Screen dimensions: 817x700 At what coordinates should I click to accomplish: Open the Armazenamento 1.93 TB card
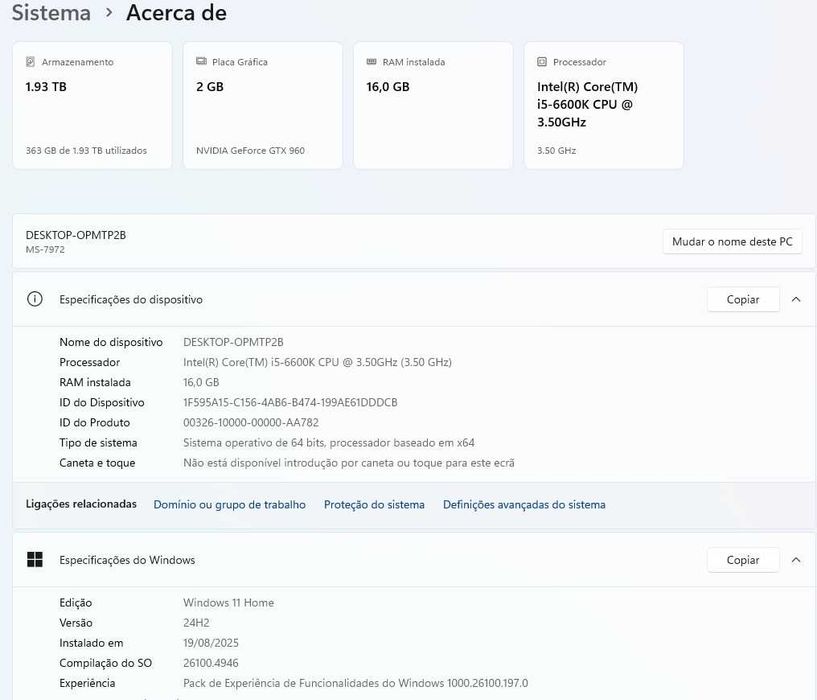pyautogui.click(x=92, y=105)
